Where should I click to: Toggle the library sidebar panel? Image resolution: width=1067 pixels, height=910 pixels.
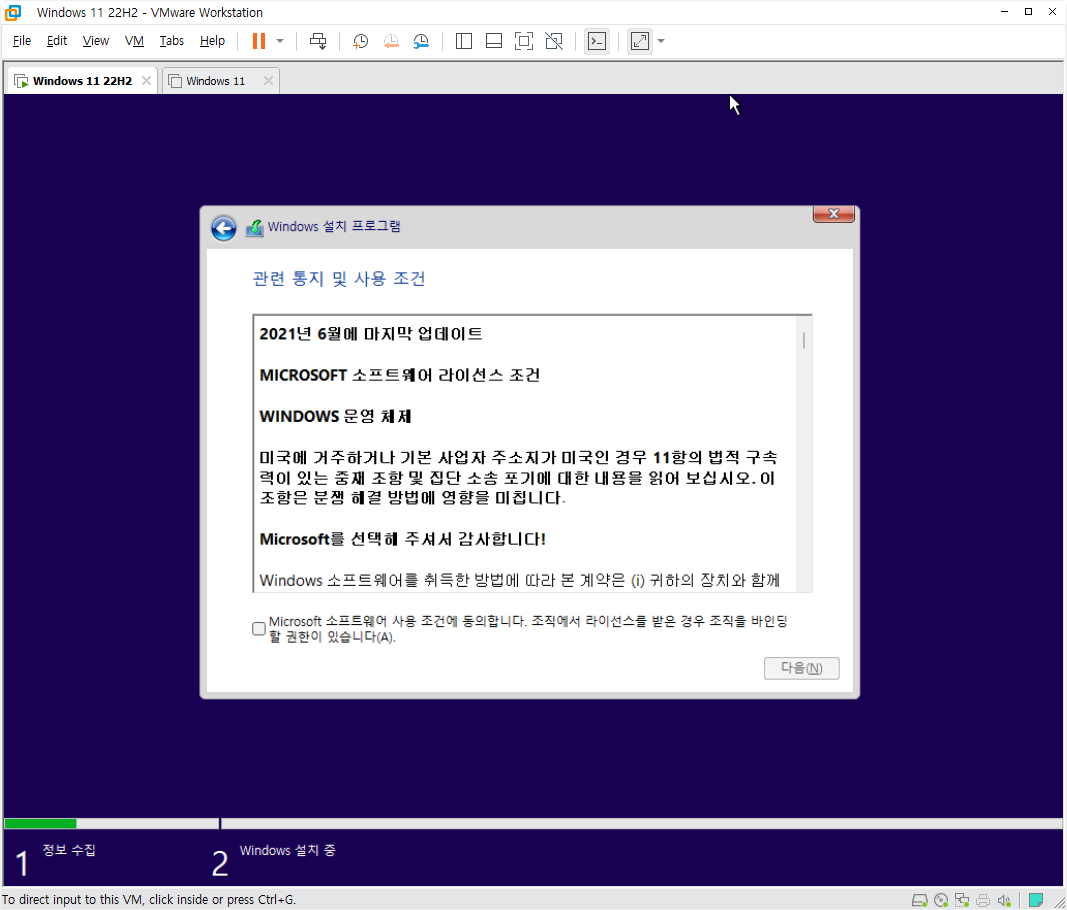463,41
